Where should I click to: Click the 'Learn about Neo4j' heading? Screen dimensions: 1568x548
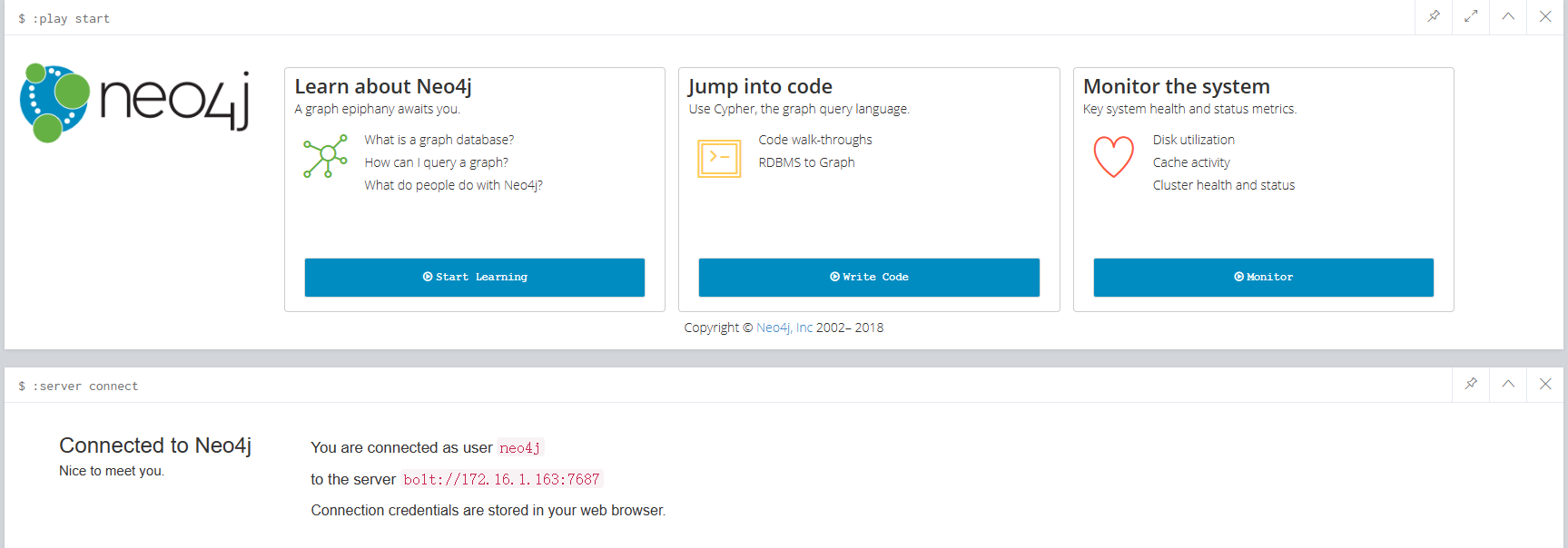coord(383,86)
